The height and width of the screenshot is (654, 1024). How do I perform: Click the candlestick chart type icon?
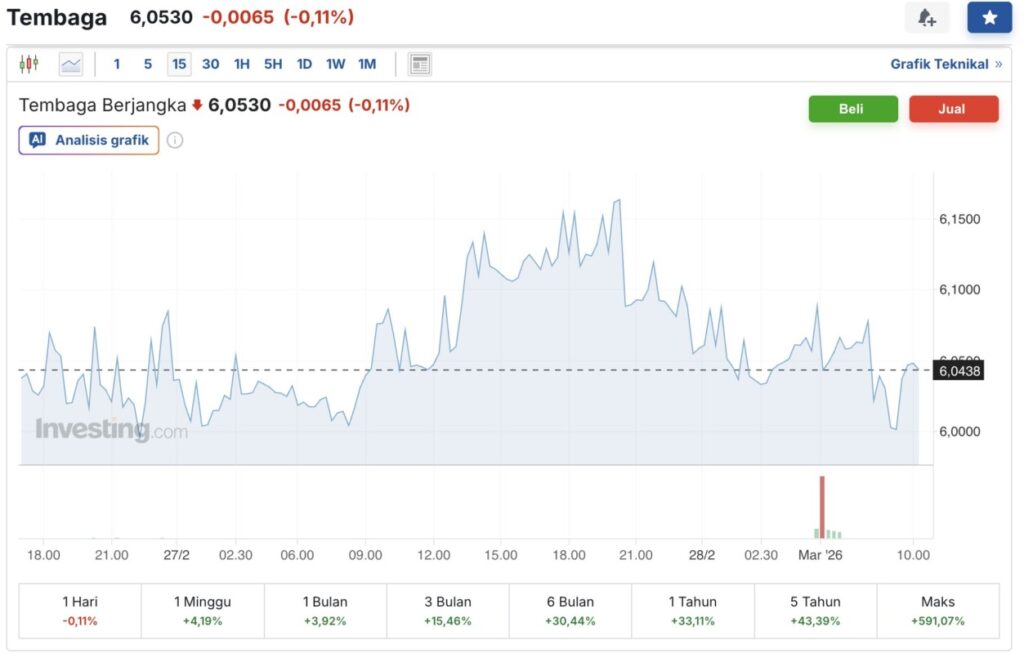(28, 64)
